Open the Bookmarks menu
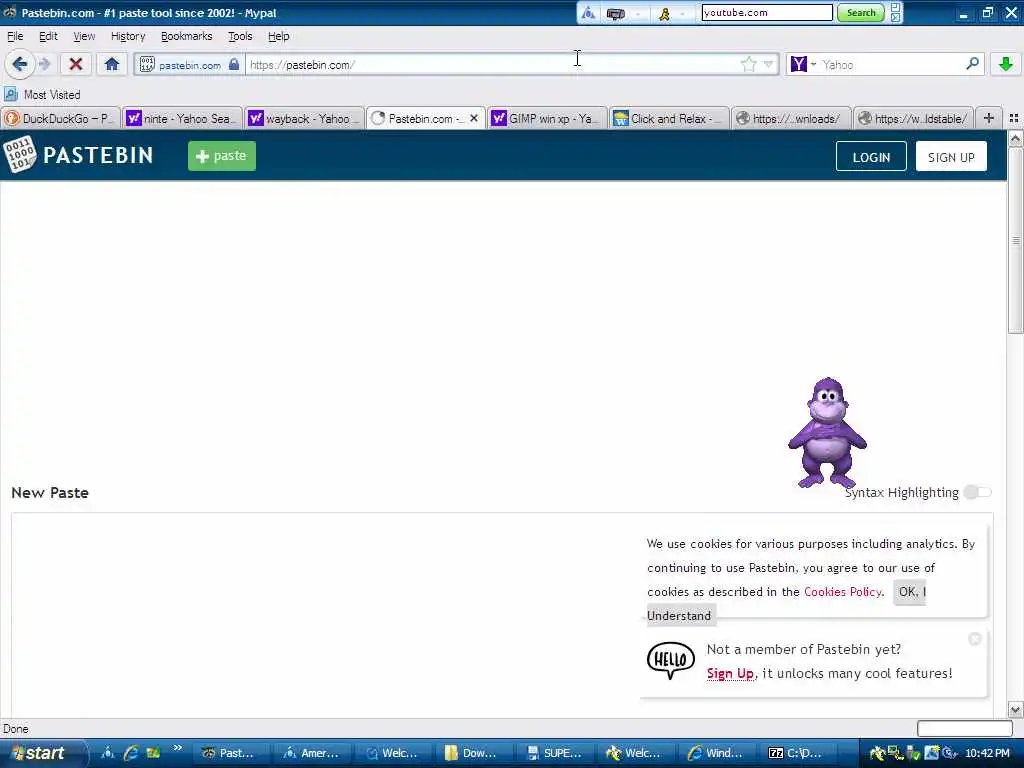Viewport: 1024px width, 768px height. [x=187, y=36]
